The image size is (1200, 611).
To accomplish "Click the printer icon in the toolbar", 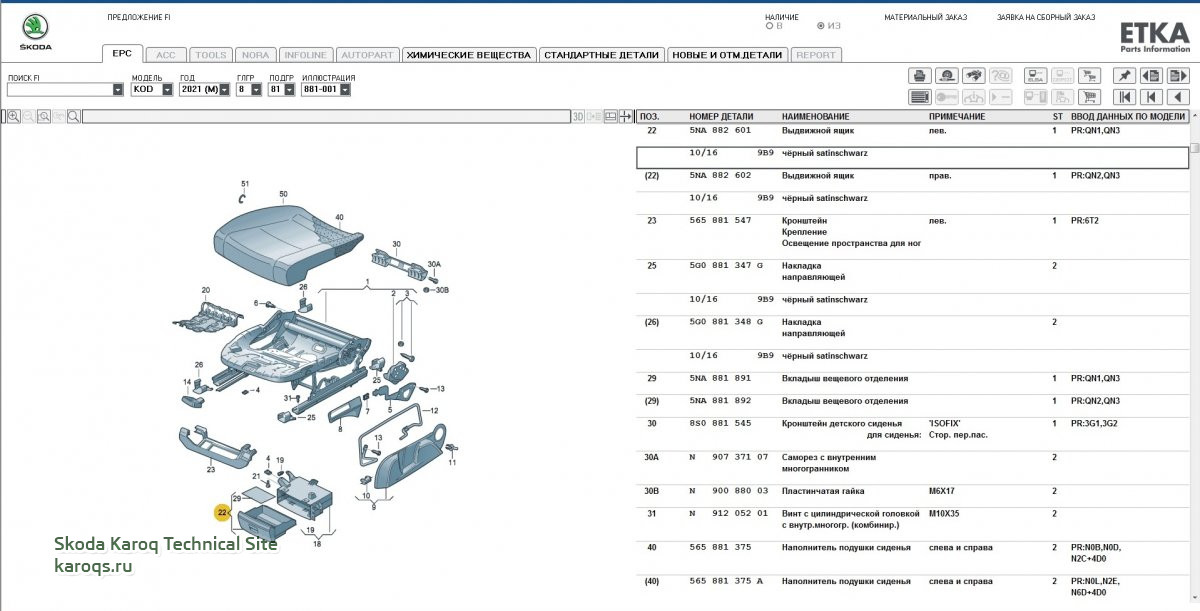I will pos(919,76).
